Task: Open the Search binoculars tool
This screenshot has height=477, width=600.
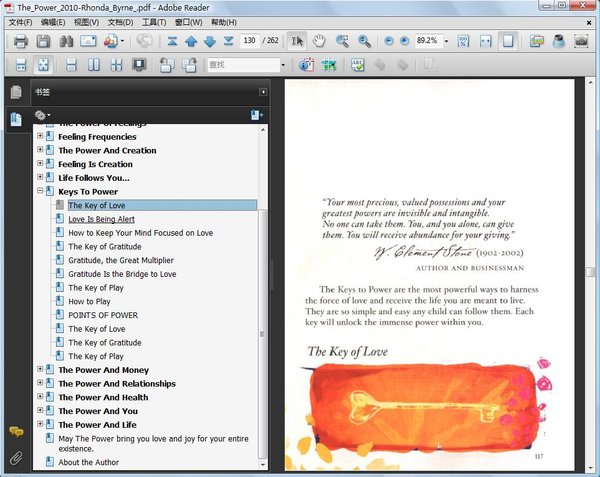Action: click(66, 41)
